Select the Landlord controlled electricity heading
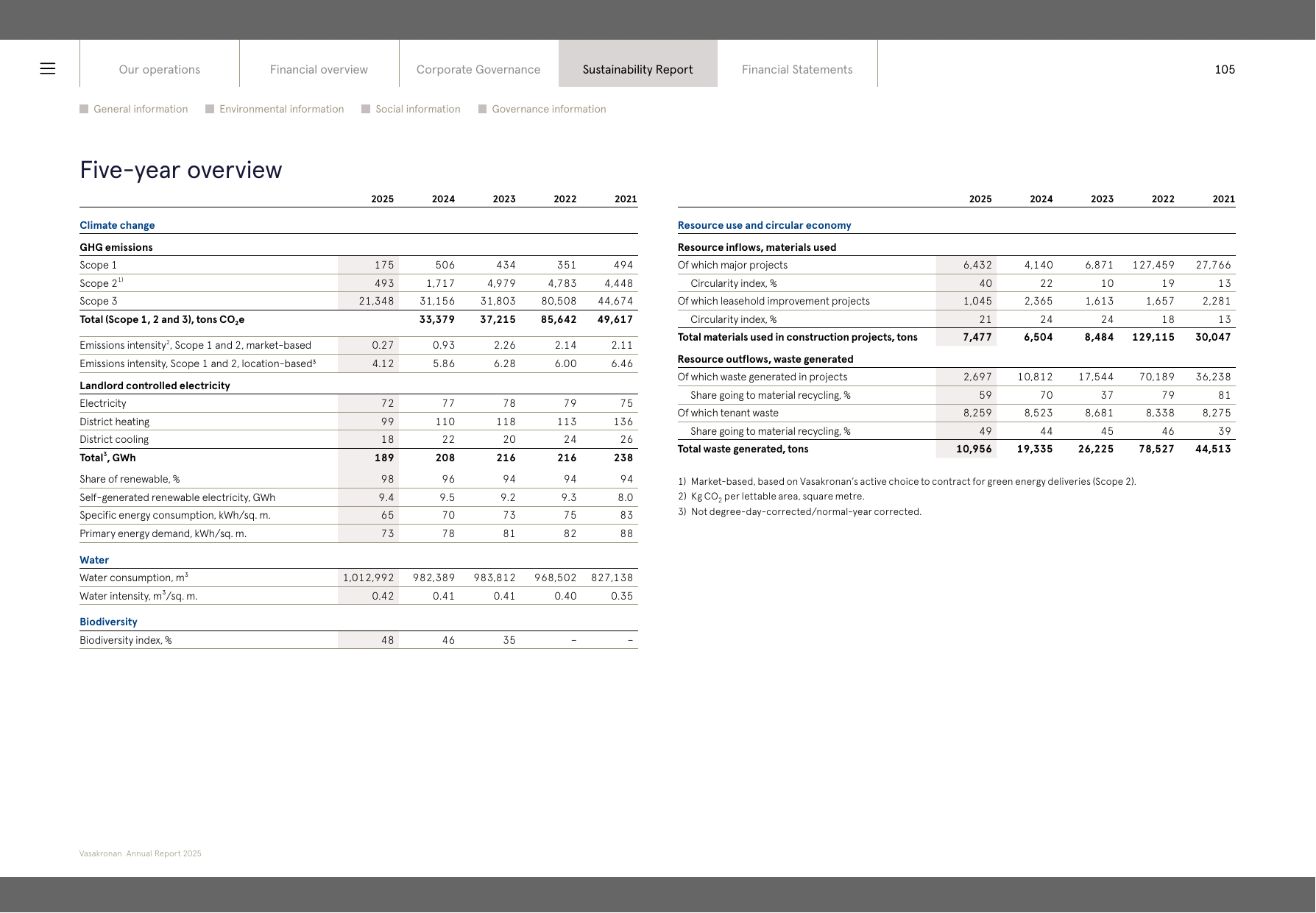 155,386
